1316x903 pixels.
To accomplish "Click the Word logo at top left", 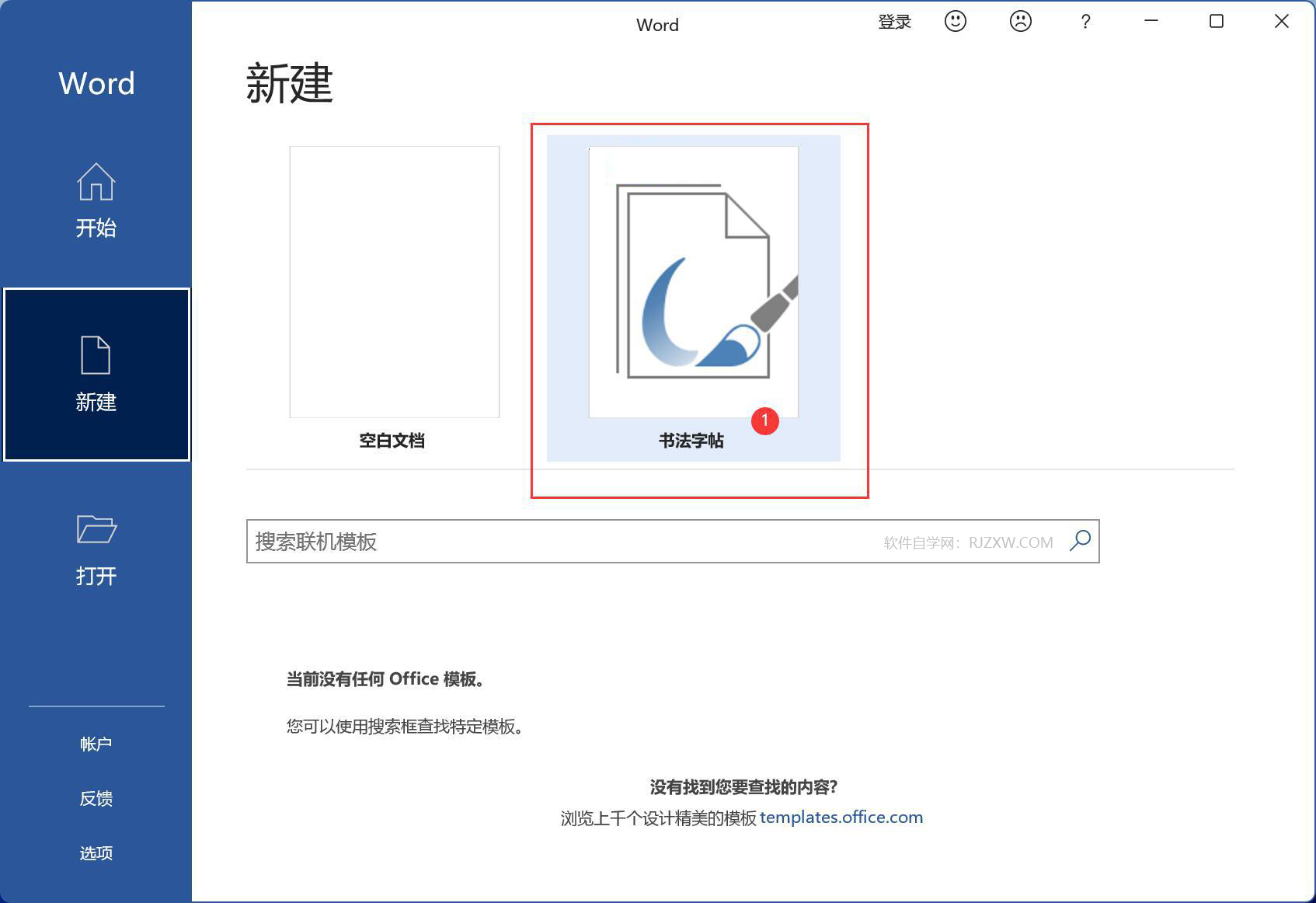I will click(95, 83).
